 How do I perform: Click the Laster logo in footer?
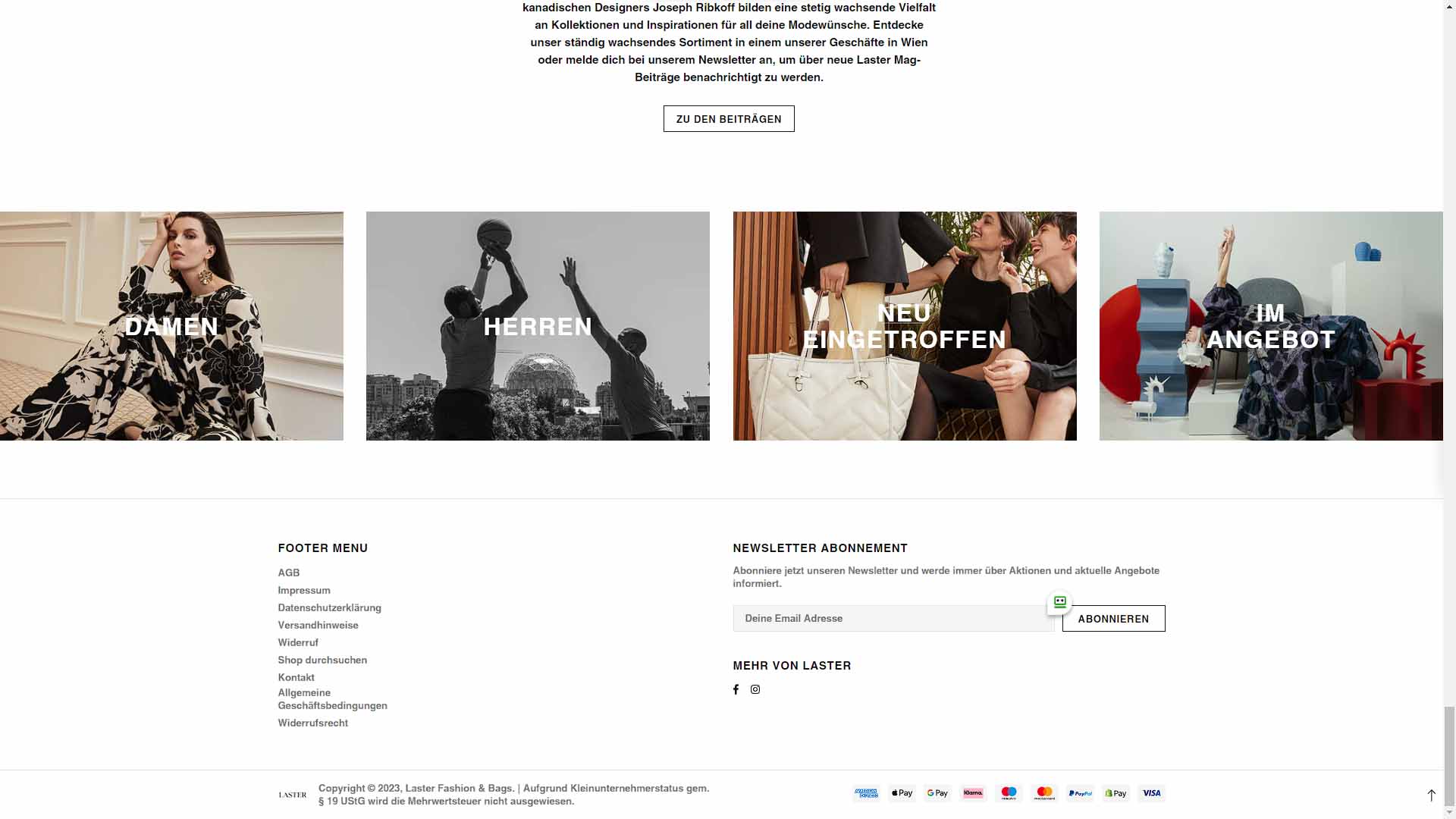(x=293, y=795)
